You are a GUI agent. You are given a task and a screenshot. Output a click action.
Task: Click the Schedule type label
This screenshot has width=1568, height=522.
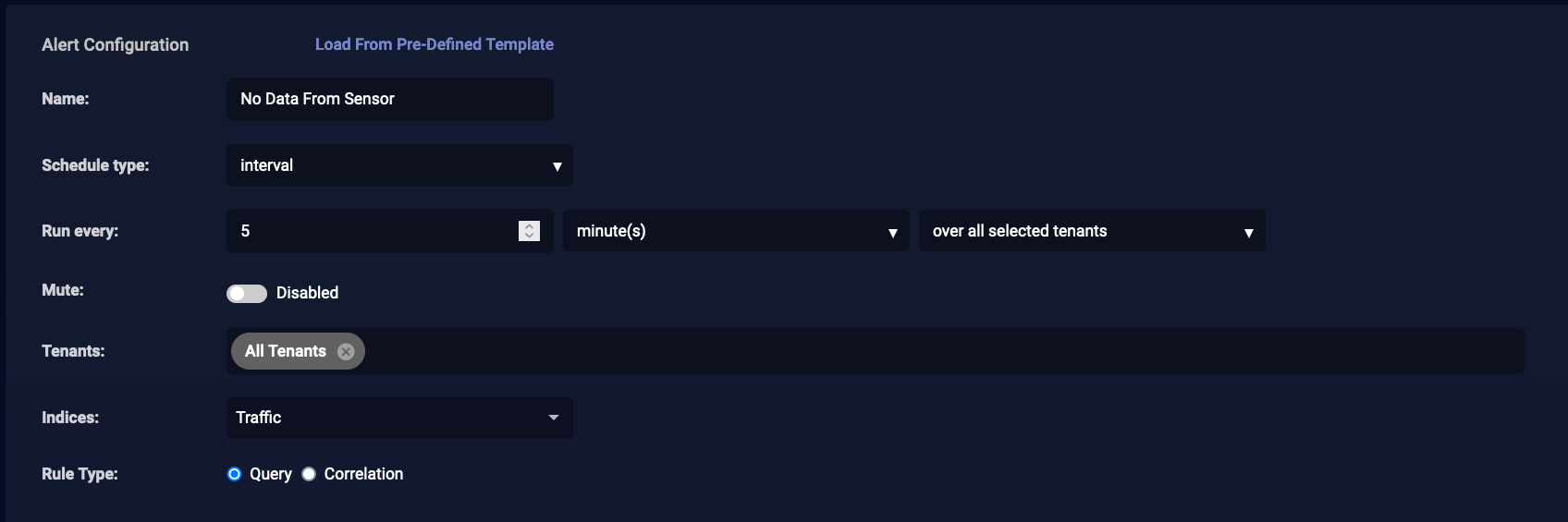pyautogui.click(x=95, y=165)
